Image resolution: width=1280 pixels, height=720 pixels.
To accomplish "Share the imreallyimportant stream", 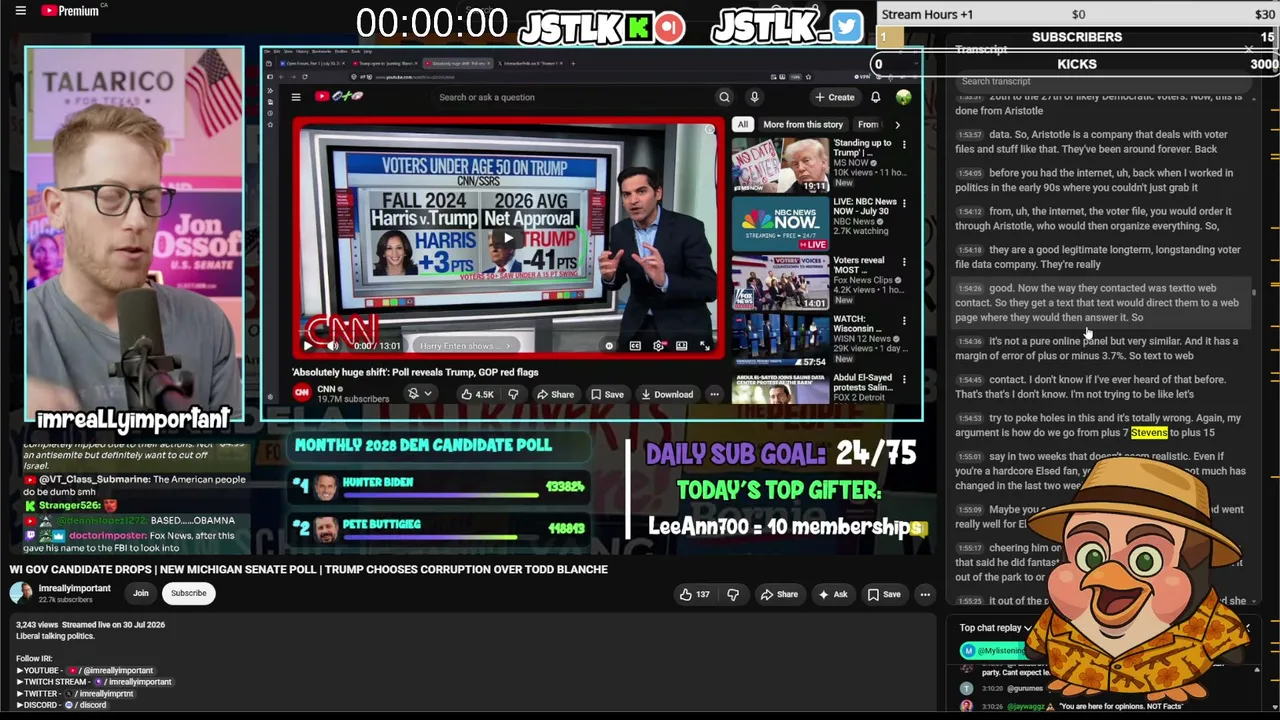I will 779,594.
